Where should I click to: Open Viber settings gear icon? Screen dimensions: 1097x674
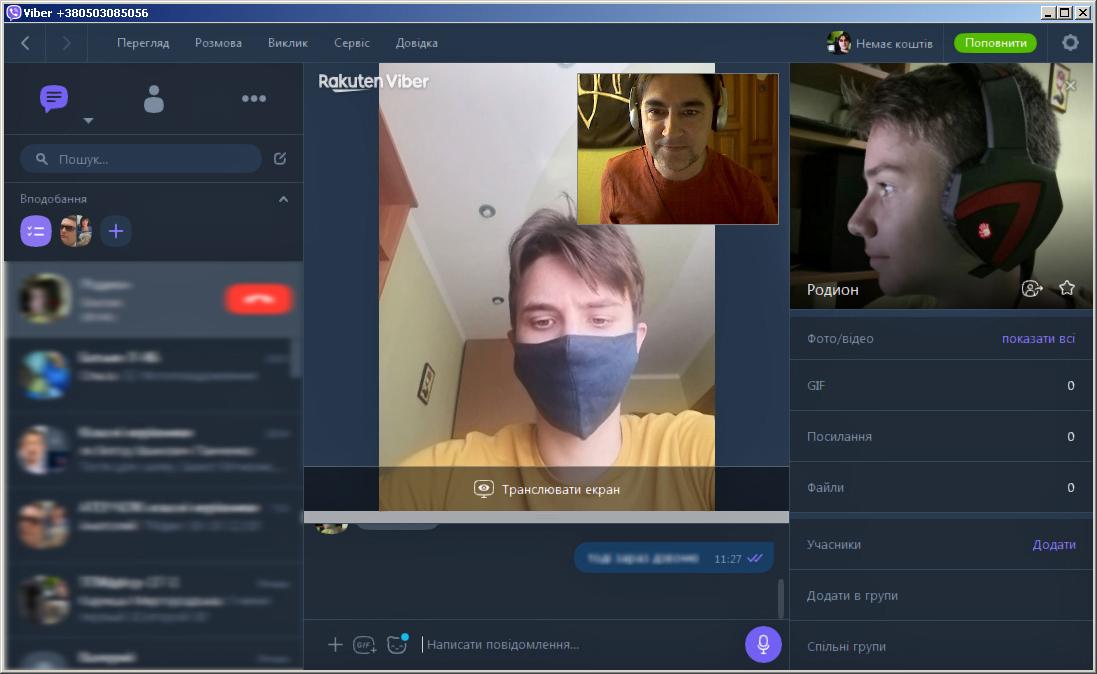(1070, 43)
